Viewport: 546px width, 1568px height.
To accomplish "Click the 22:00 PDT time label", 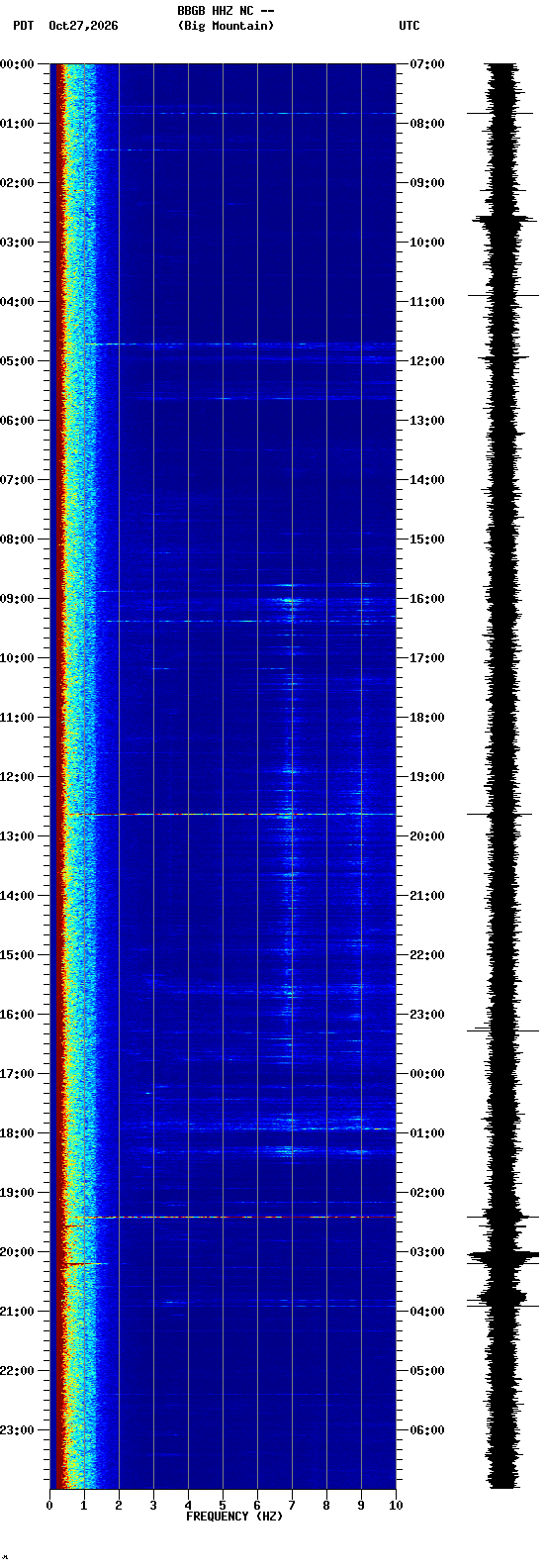I will (17, 1371).
